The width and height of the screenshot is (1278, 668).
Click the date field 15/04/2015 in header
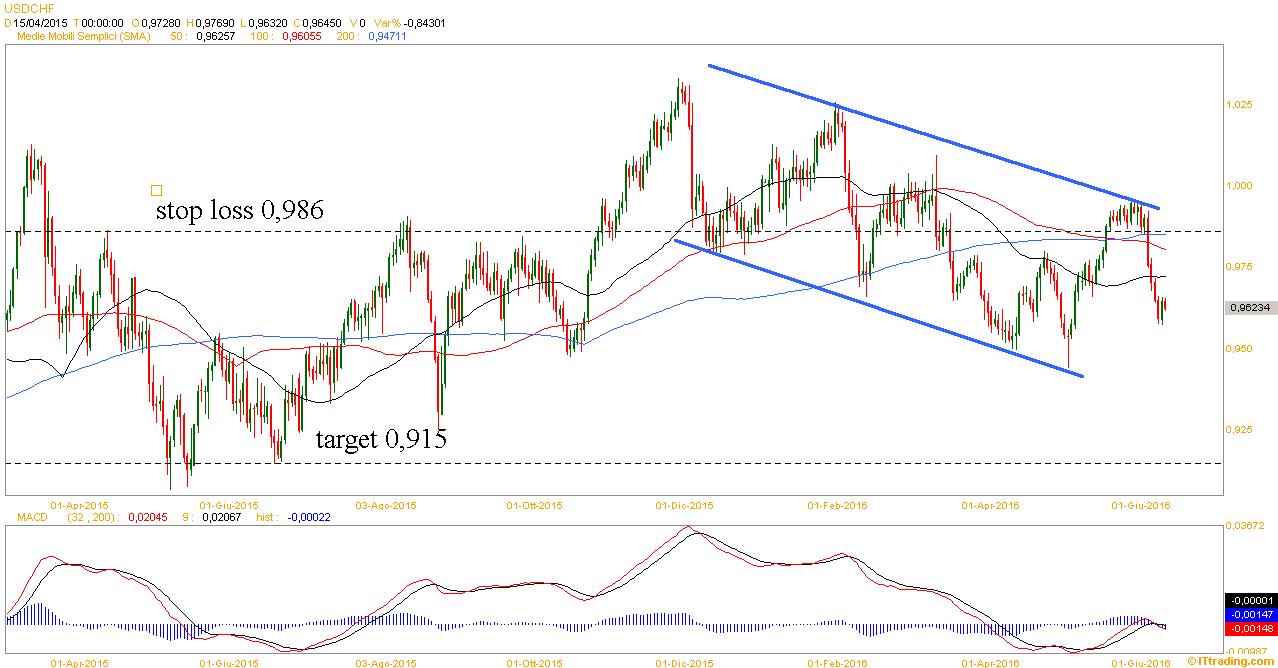tap(40, 22)
